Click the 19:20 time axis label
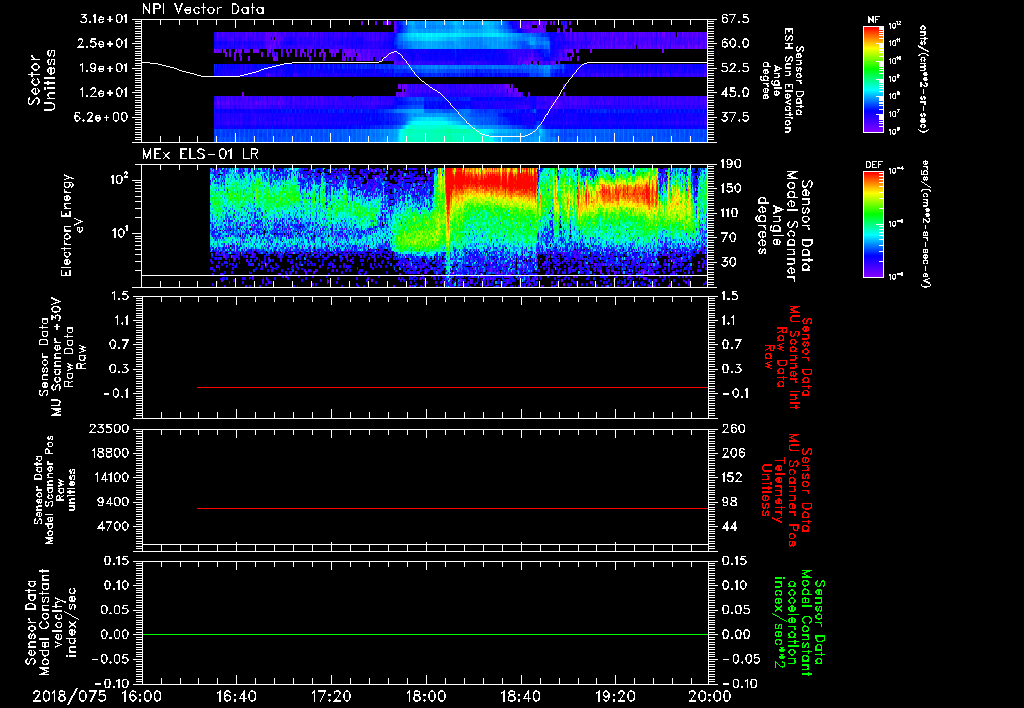1024x708 pixels. tap(615, 696)
